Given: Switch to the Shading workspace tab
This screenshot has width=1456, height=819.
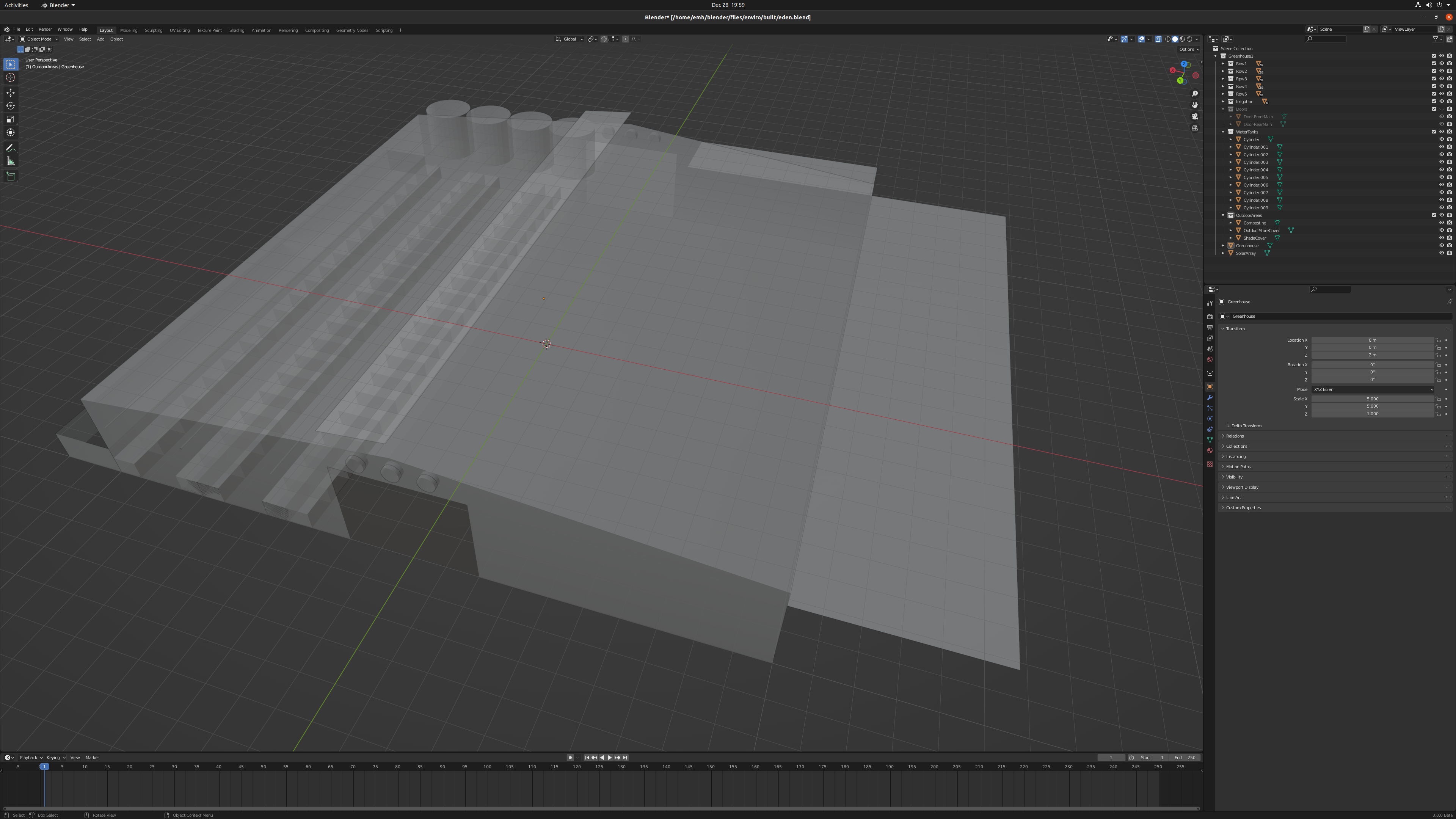Looking at the screenshot, I should click(236, 30).
